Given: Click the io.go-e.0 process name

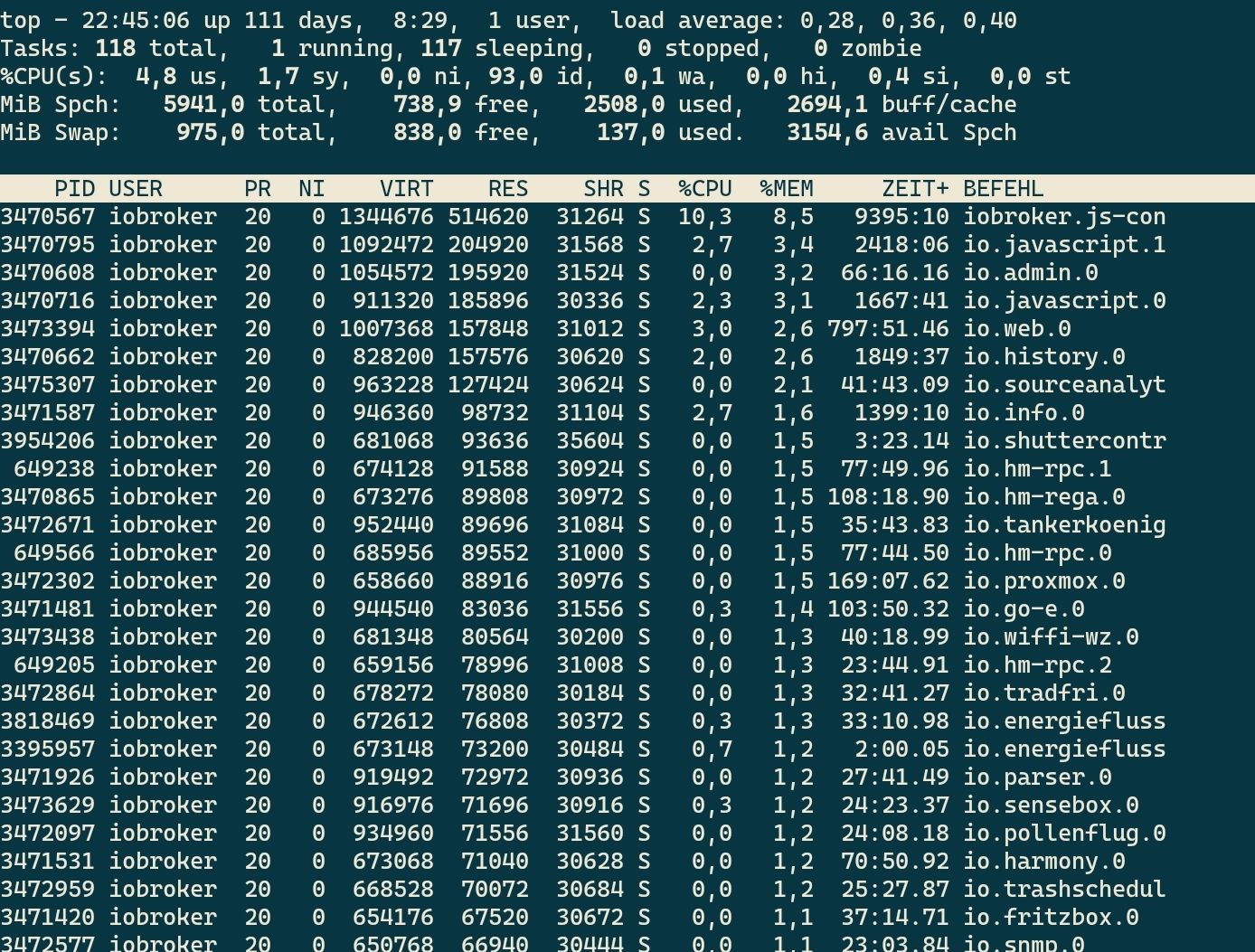Looking at the screenshot, I should [x=1024, y=609].
